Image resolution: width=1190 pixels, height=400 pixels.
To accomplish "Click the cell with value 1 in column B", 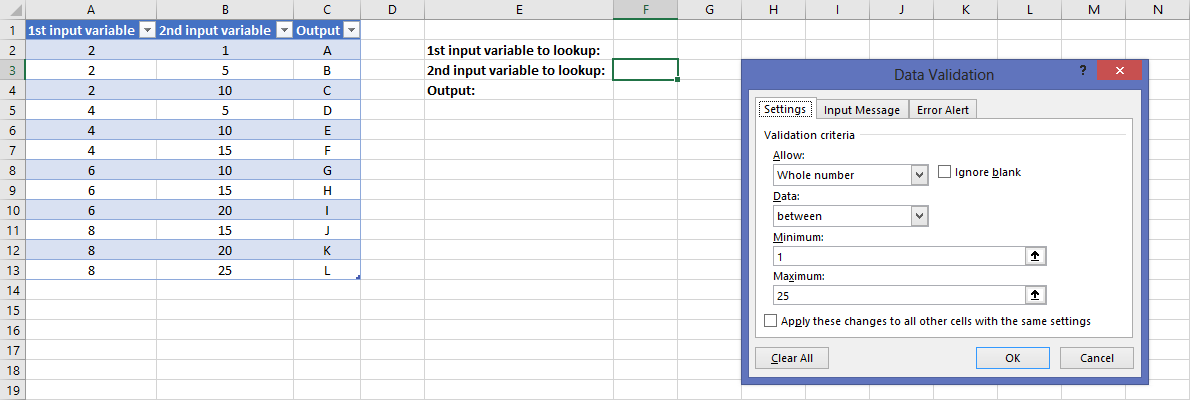I will point(225,50).
